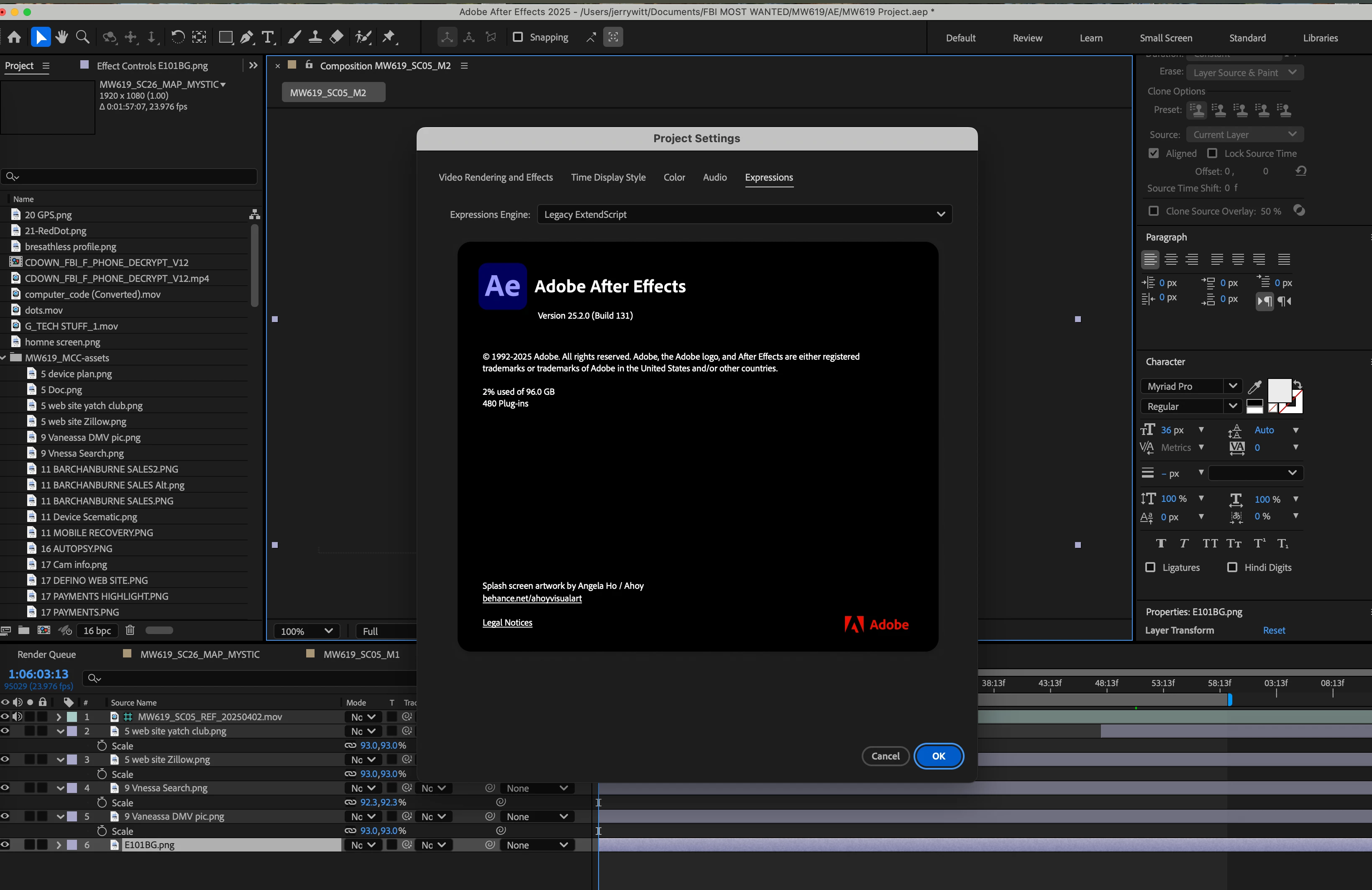Select the Clone Stamp tool
The width and height of the screenshot is (1372, 890).
(x=315, y=38)
